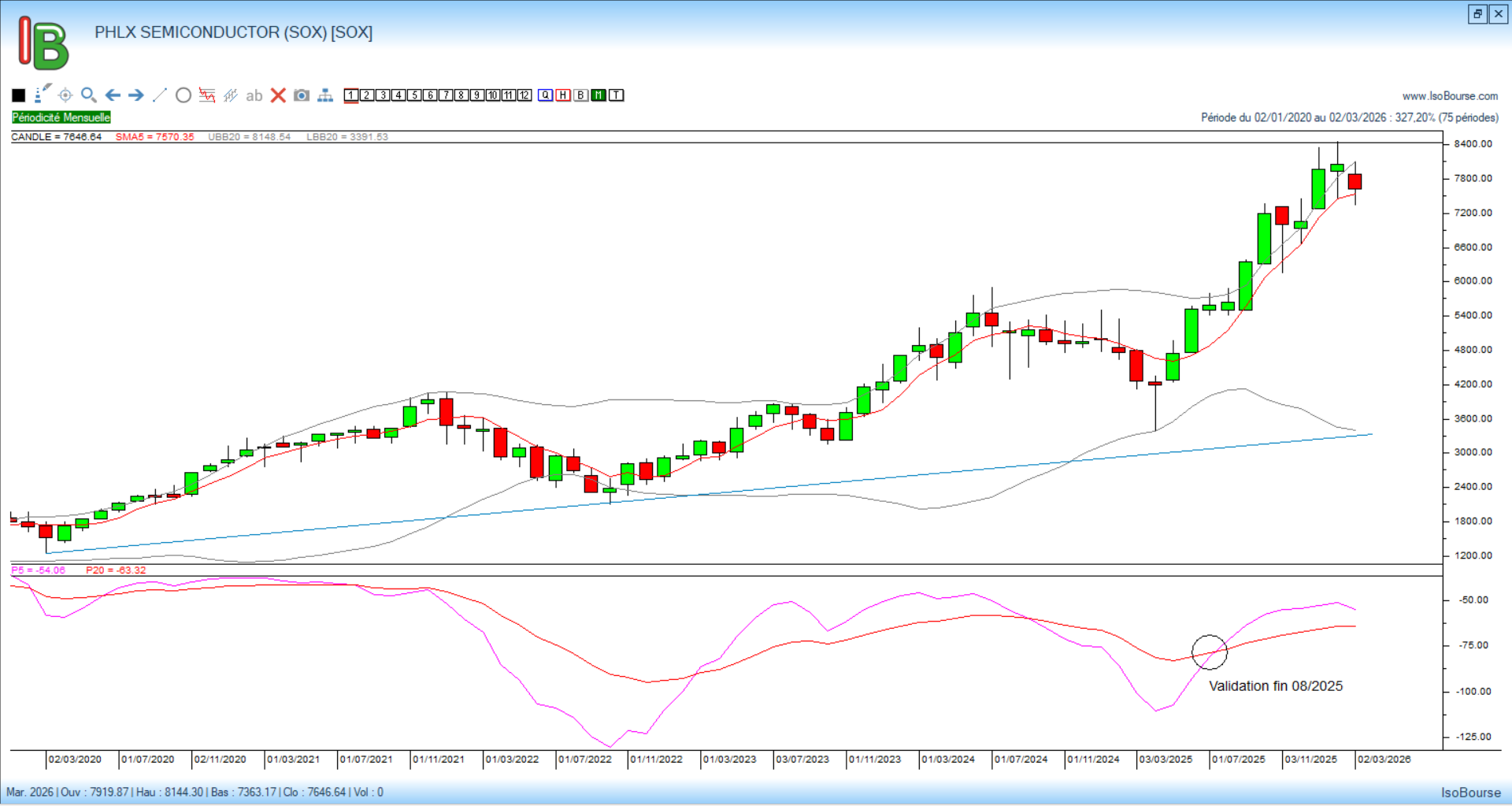The width and height of the screenshot is (1512, 806).
Task: Click the magnifying glass zoom tool
Action: [x=89, y=95]
